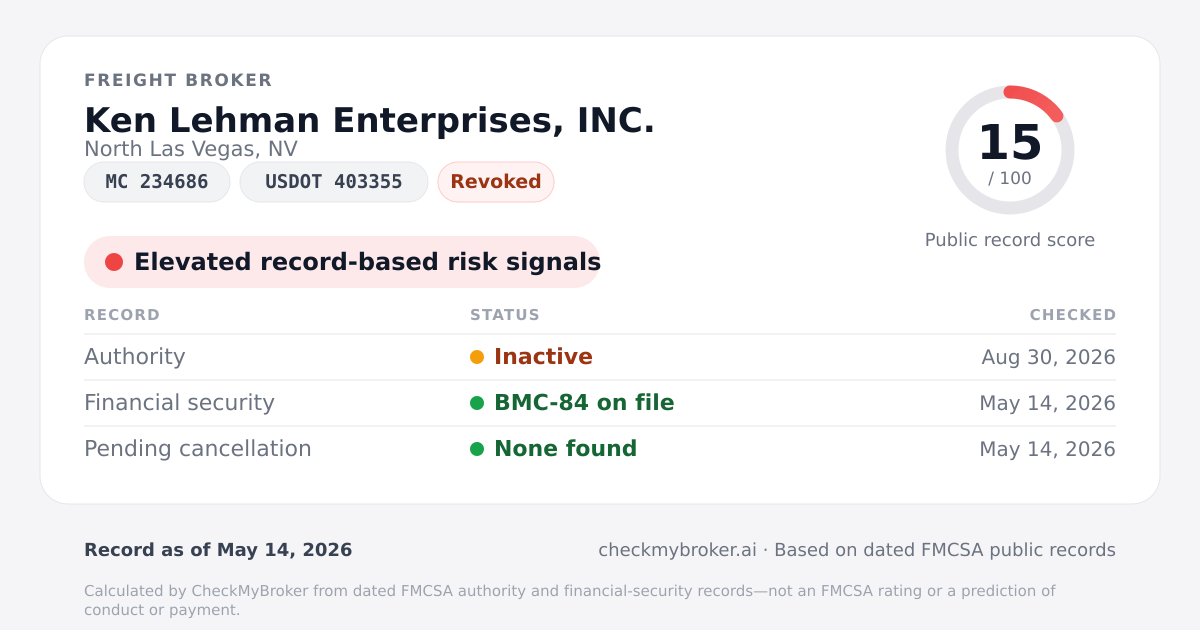Click the Elevated record-based risk signals banner
Viewport: 1200px width, 630px height.
[x=342, y=262]
